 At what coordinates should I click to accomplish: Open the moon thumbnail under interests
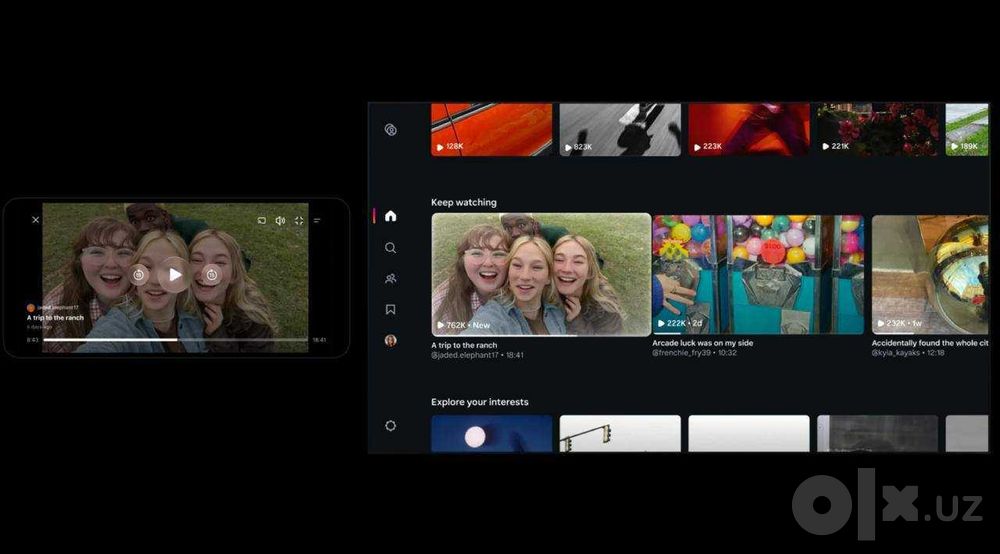click(x=492, y=434)
